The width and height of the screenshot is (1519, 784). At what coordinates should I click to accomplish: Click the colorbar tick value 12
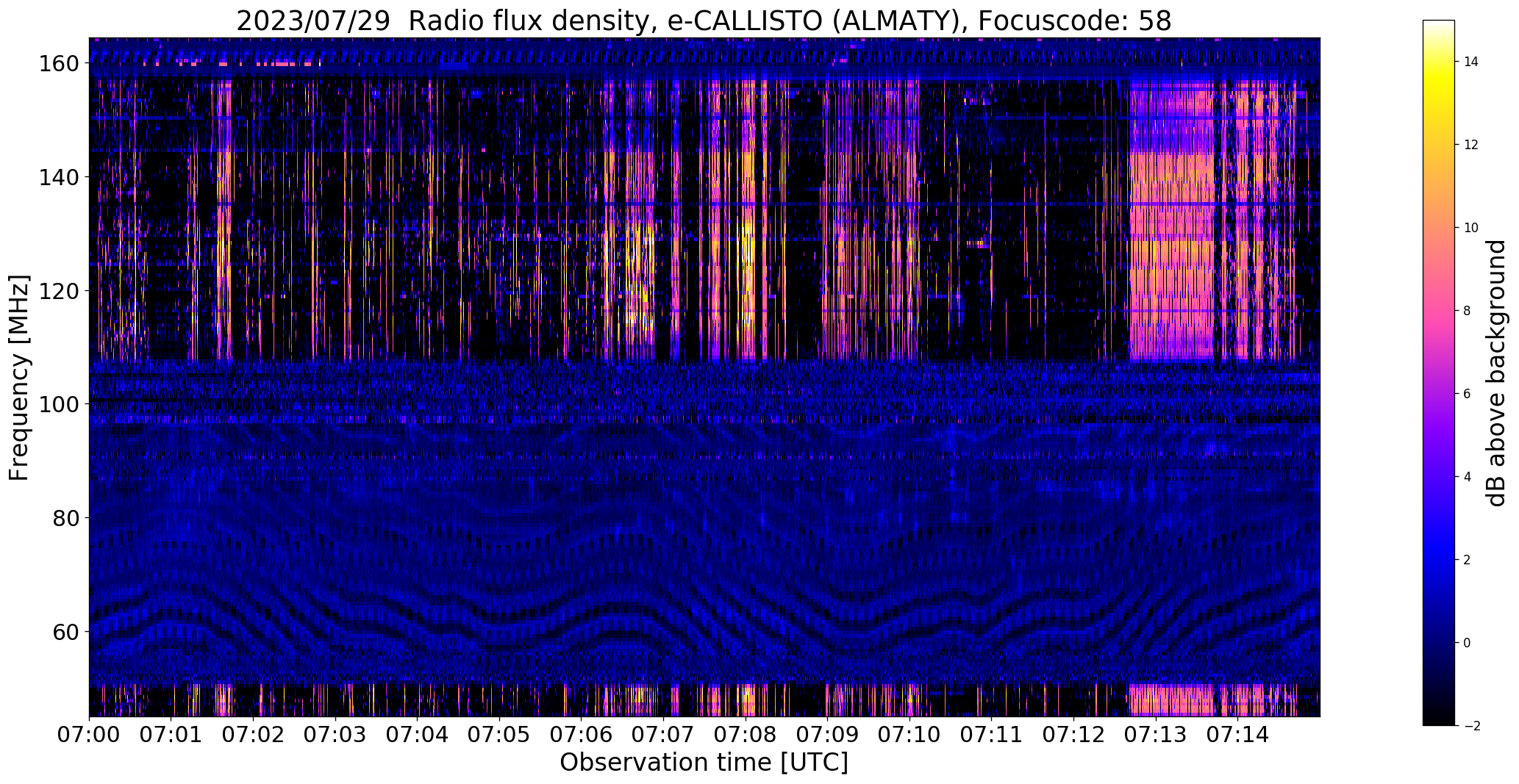coord(1471,145)
